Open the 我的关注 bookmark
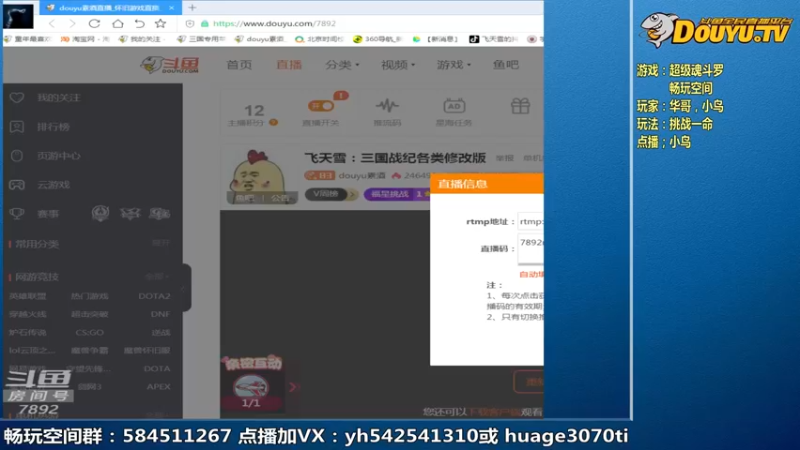The width and height of the screenshot is (800, 450). 141,39
